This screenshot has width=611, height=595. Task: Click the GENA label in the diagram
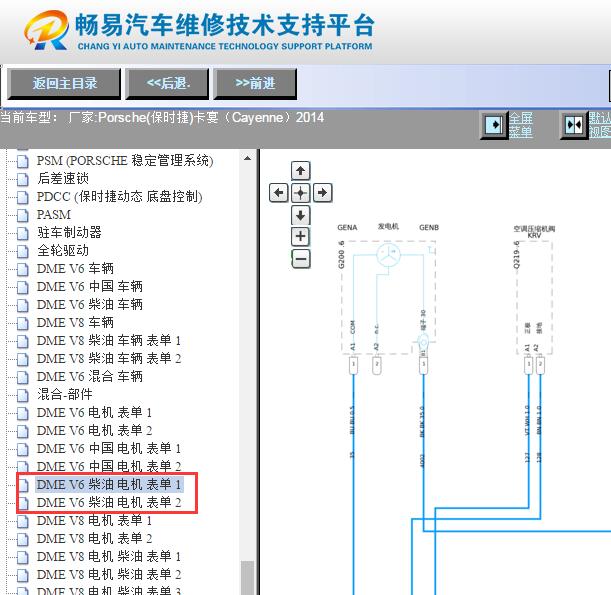[347, 228]
